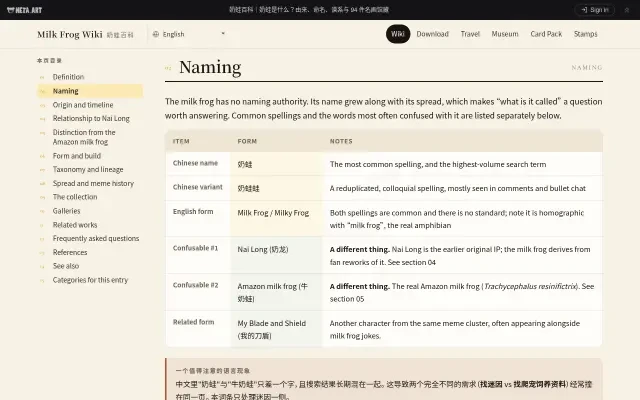Viewport: 640px width, 400px height.
Task: Click the gray NAMING label at right
Action: 587,68
